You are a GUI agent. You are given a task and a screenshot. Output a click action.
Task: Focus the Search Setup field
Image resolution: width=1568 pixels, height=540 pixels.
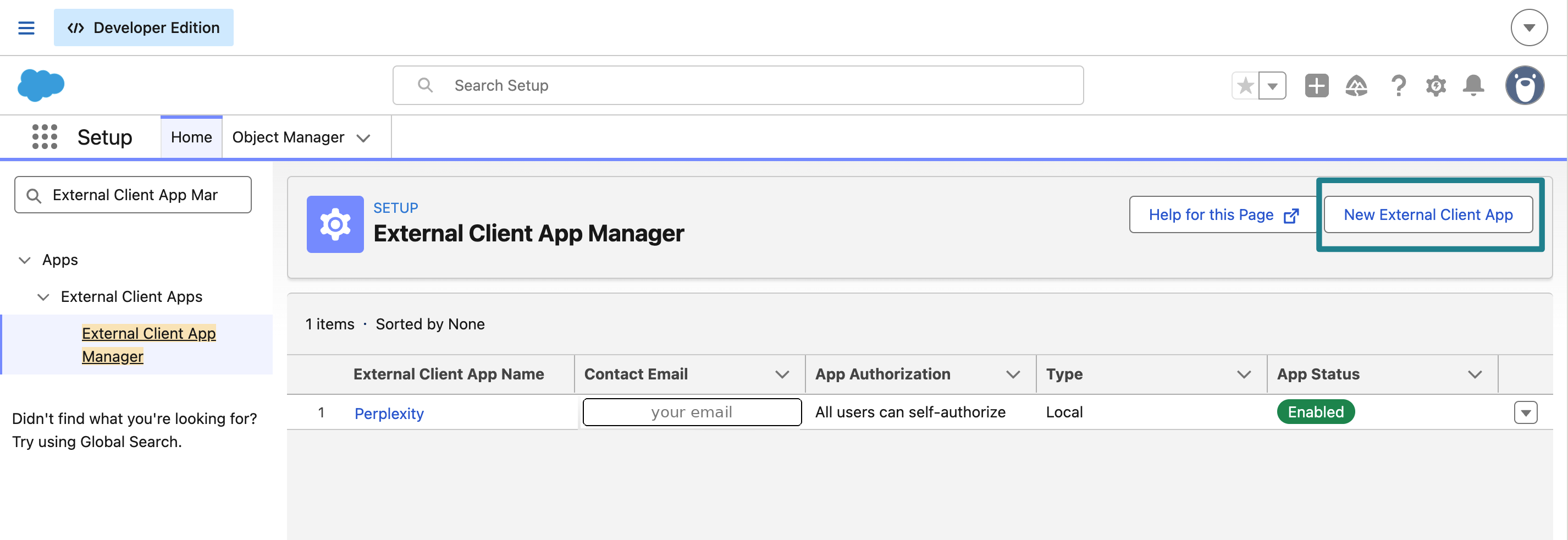click(738, 85)
